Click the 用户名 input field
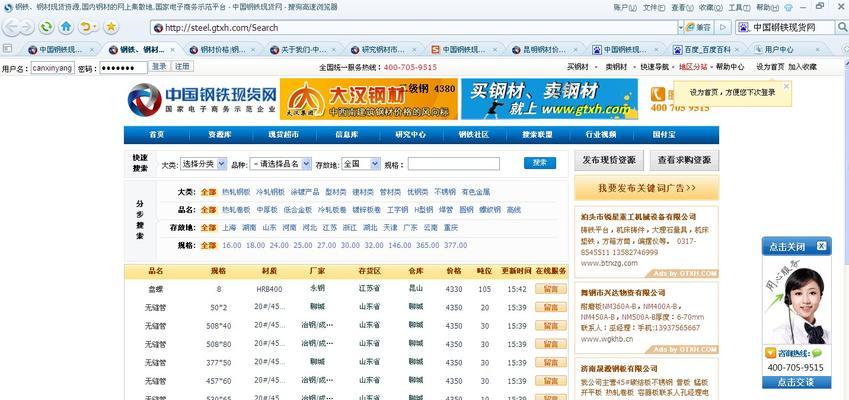This screenshot has height=400, width=849. coord(53,68)
